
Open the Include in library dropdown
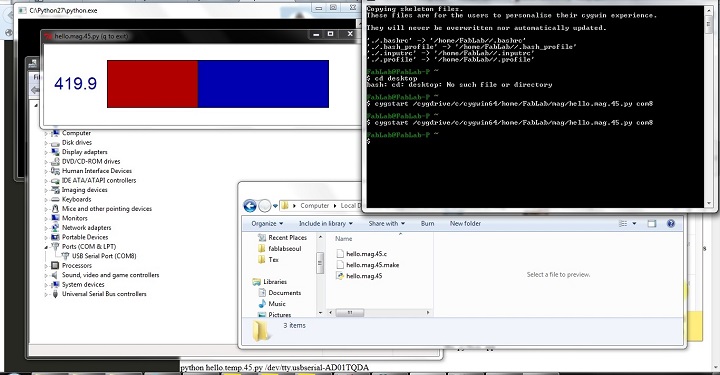click(326, 224)
